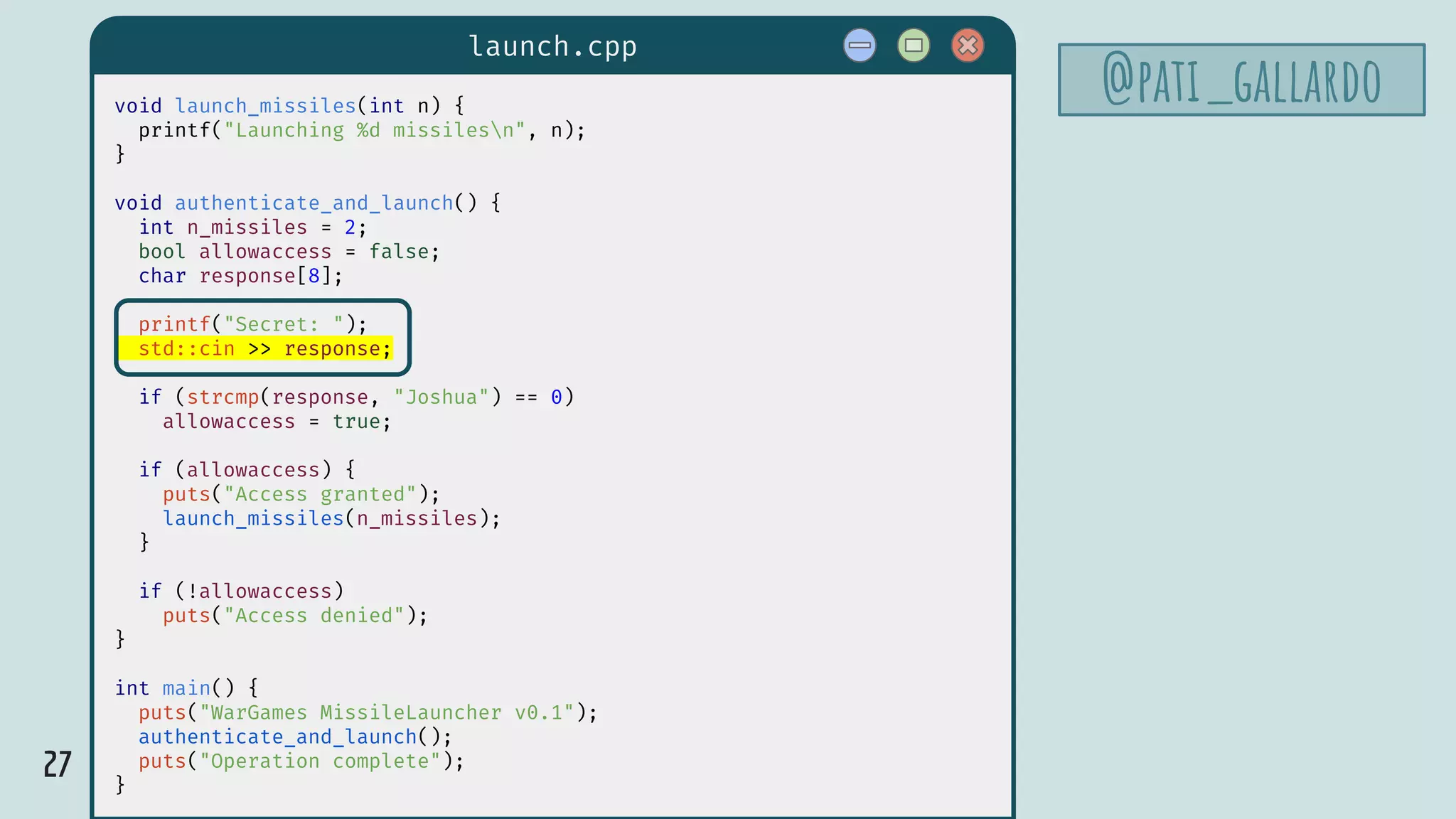Click the call "launch_missiles(n_missiles);"

click(x=331, y=518)
